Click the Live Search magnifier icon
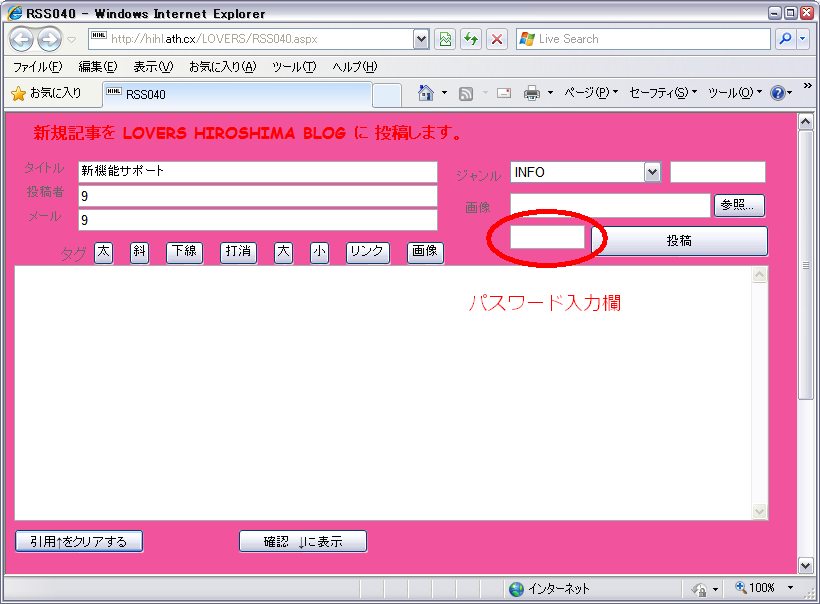Screen dimensions: 820x604 pyautogui.click(x=785, y=39)
